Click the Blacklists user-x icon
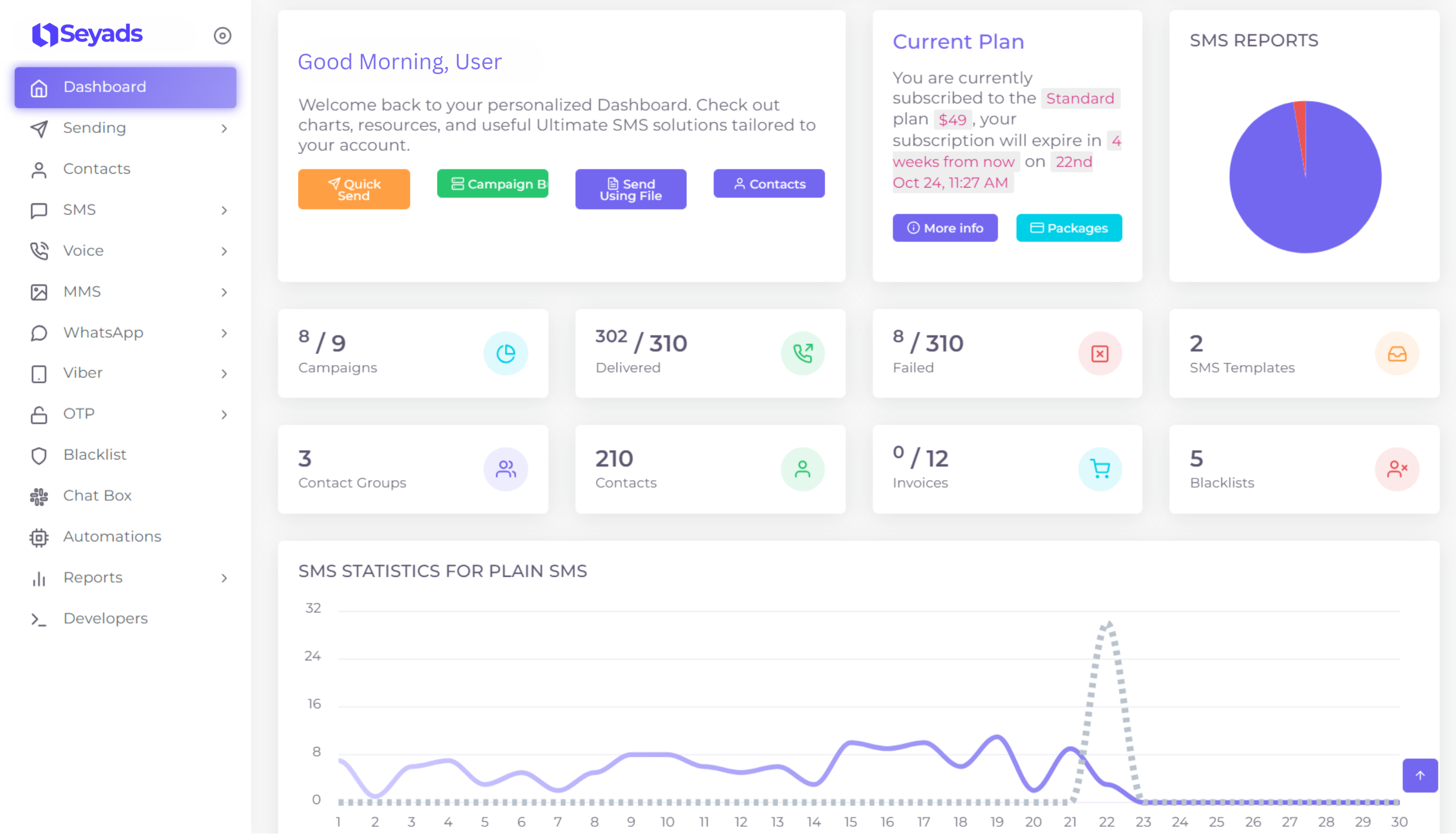This screenshot has width=1456, height=836. click(x=1397, y=469)
